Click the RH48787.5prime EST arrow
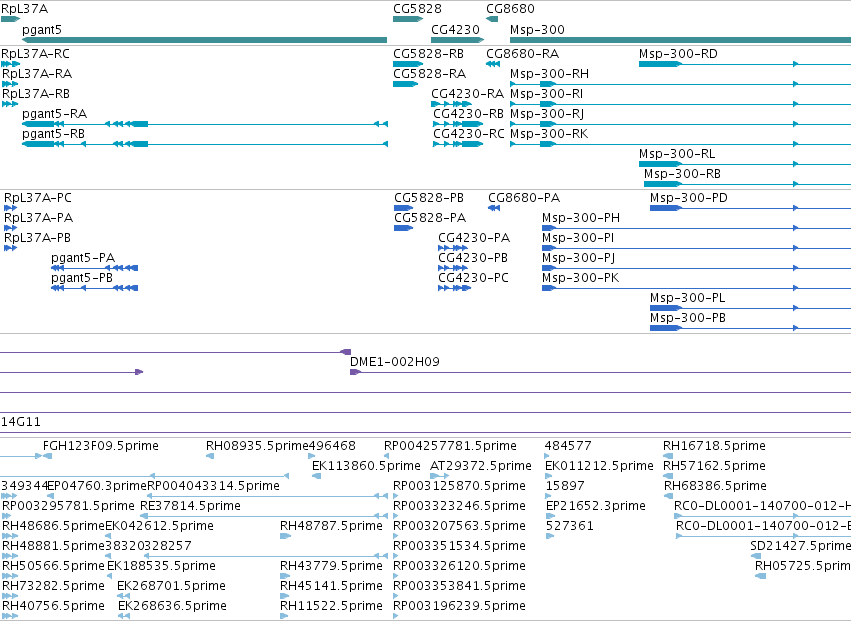 pyautogui.click(x=285, y=536)
